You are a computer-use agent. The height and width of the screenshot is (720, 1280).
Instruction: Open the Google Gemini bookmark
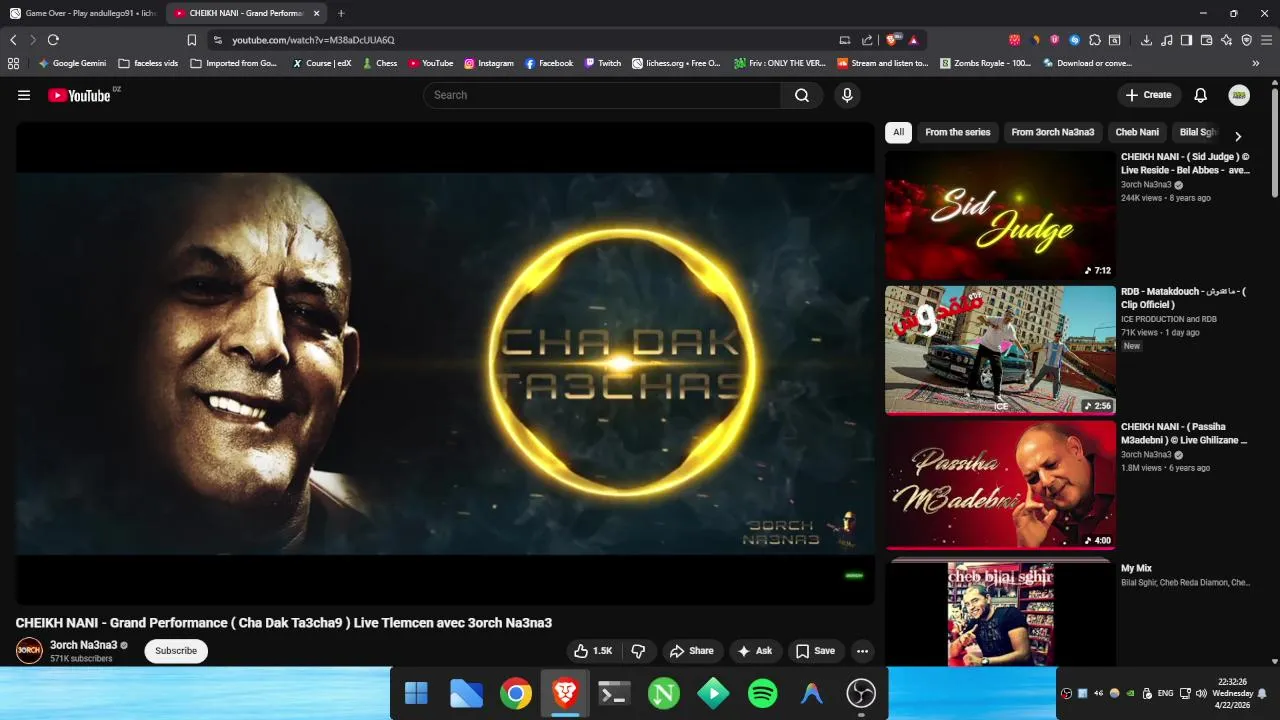point(72,63)
